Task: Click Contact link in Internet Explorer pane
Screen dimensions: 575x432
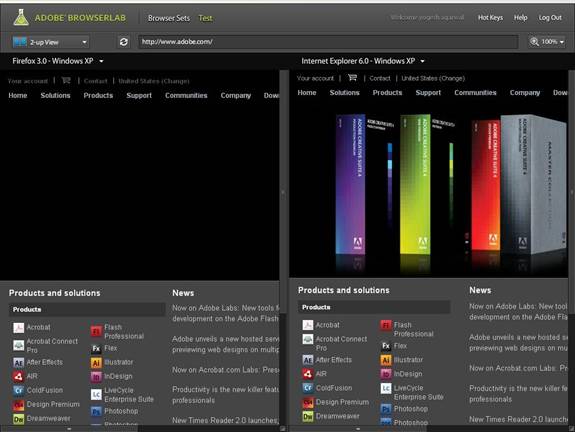Action: pyautogui.click(x=380, y=78)
